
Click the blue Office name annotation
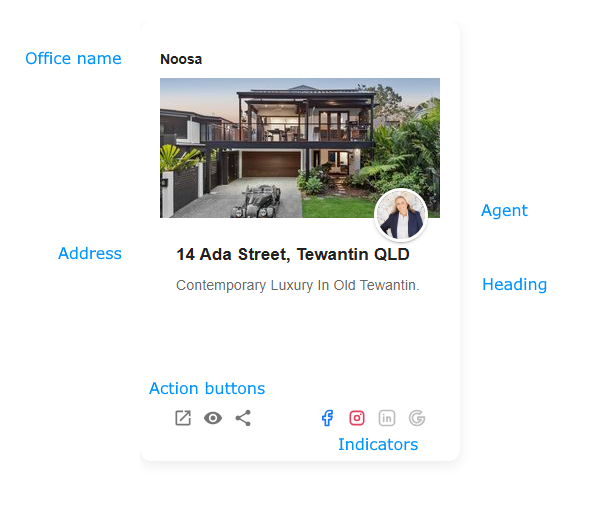tap(73, 58)
